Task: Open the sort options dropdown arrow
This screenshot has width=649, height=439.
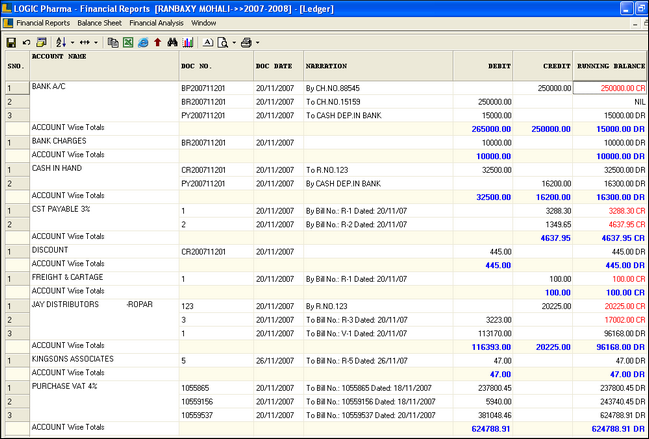Action: tap(72, 42)
